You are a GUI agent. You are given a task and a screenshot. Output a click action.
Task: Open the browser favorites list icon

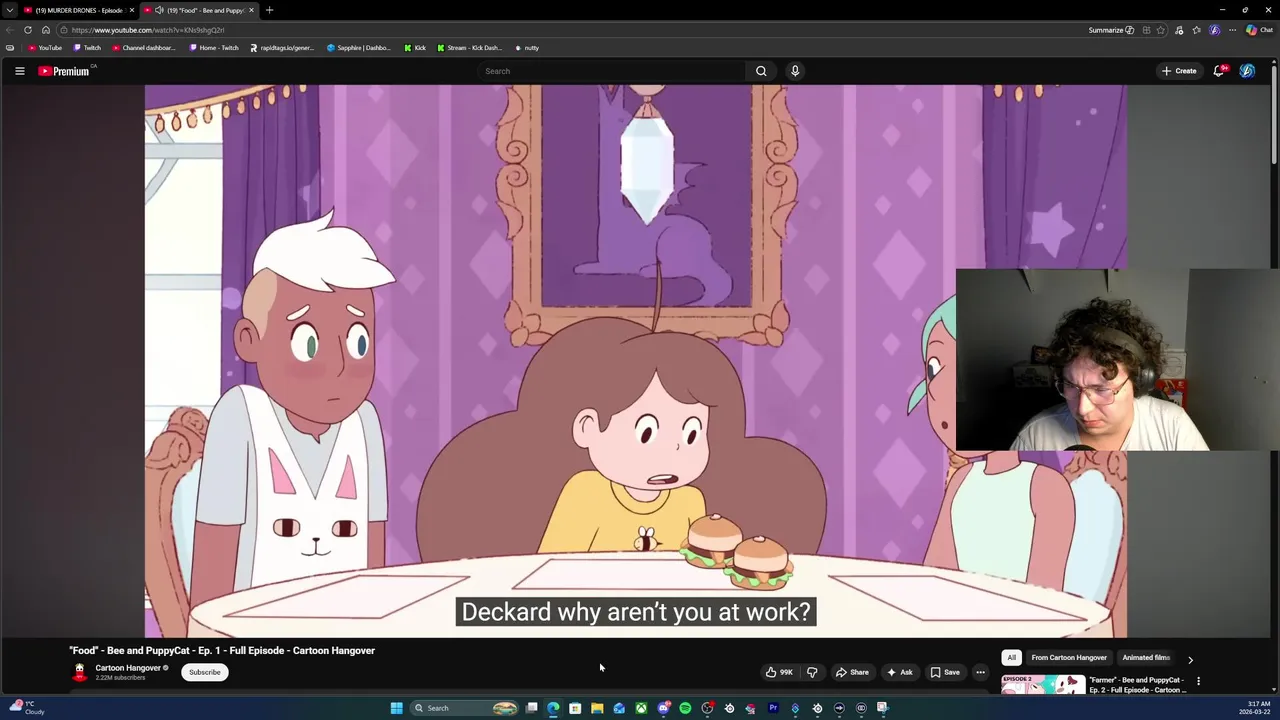point(1197,30)
